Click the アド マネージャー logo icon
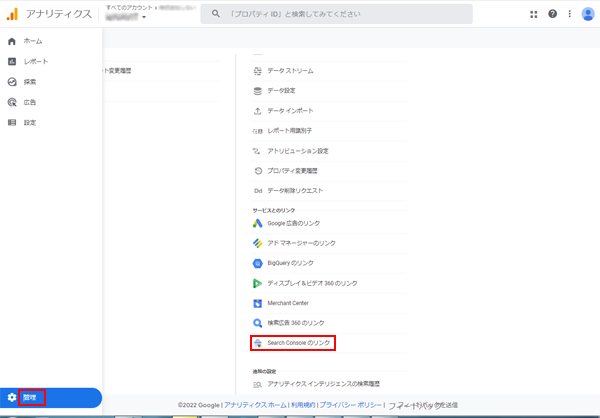The width and height of the screenshot is (600, 418). pos(257,243)
